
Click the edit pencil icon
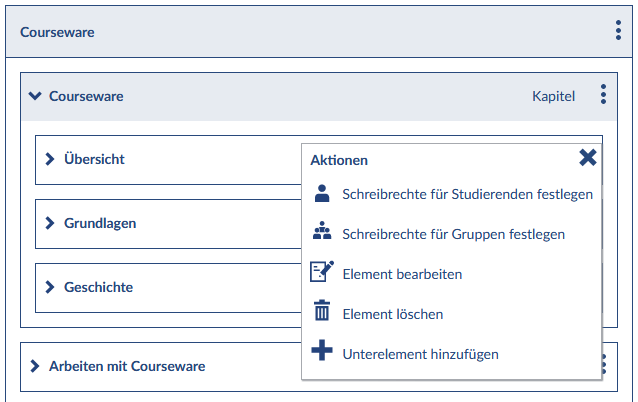(x=322, y=272)
